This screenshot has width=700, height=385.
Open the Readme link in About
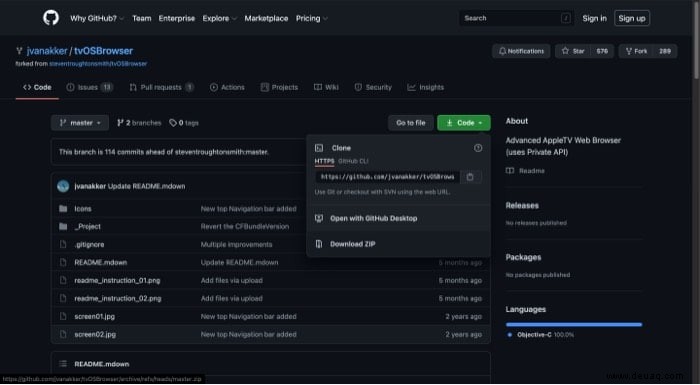point(525,171)
